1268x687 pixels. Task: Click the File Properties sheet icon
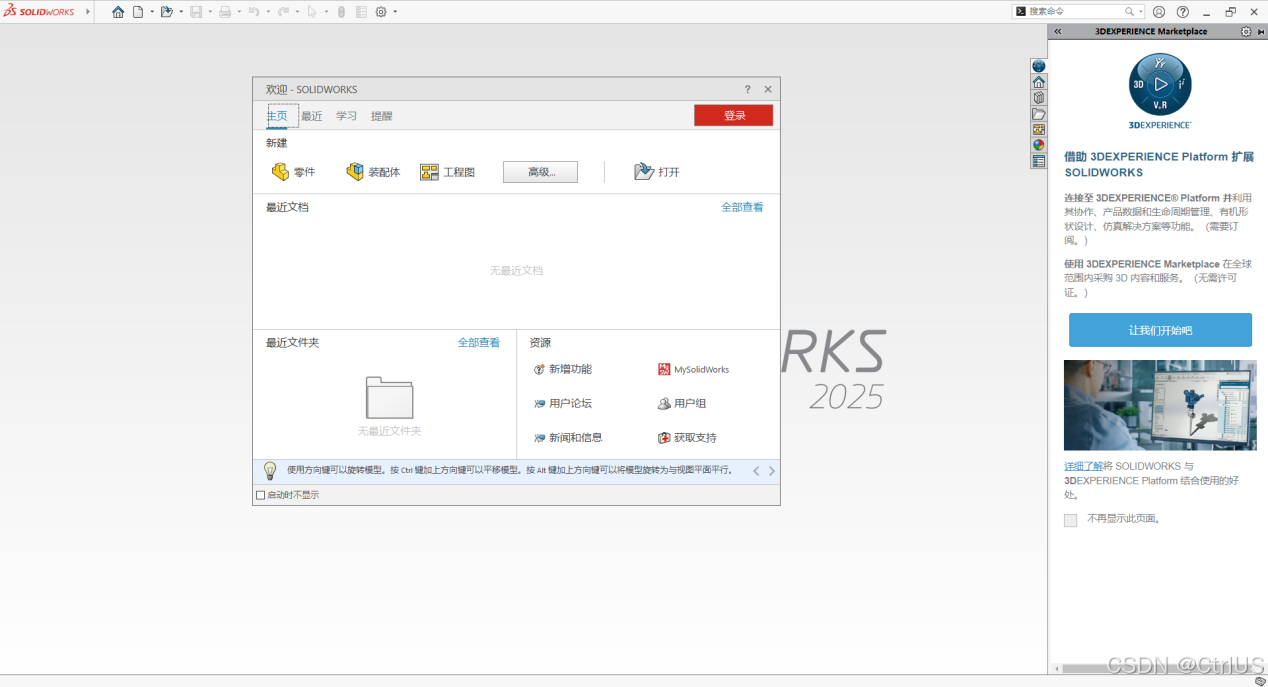[361, 12]
